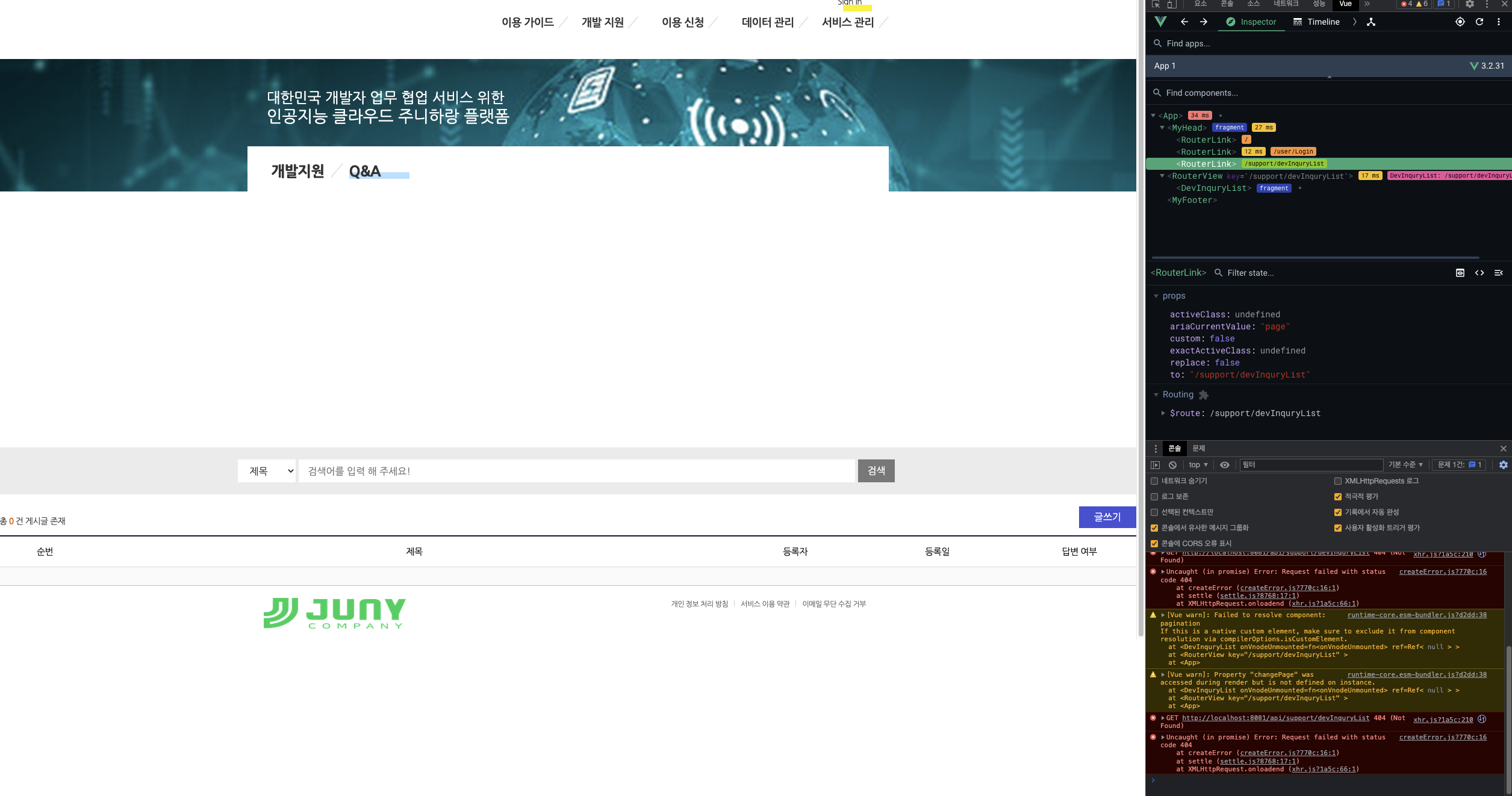Go back with Vue DevTools left arrow
The width and height of the screenshot is (1512, 796).
point(1184,22)
